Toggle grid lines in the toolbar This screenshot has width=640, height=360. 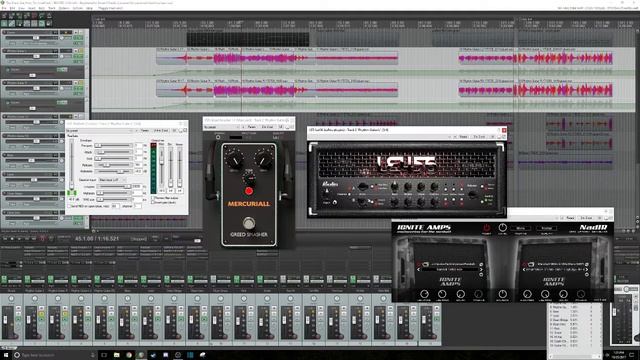click(34, 24)
